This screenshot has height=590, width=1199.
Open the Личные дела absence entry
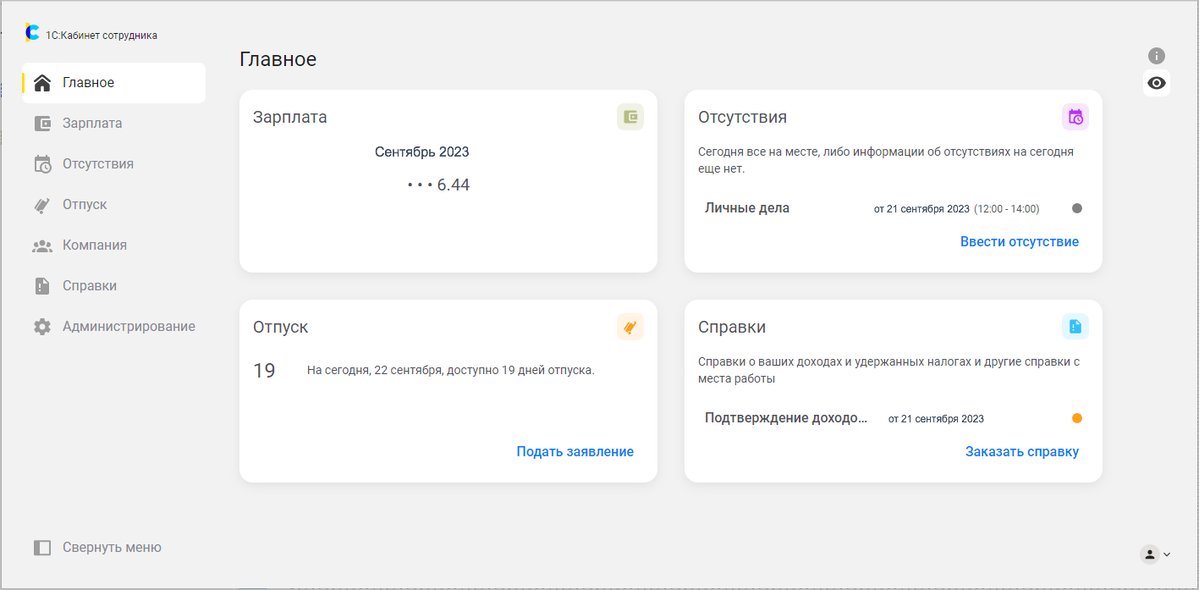(x=893, y=208)
